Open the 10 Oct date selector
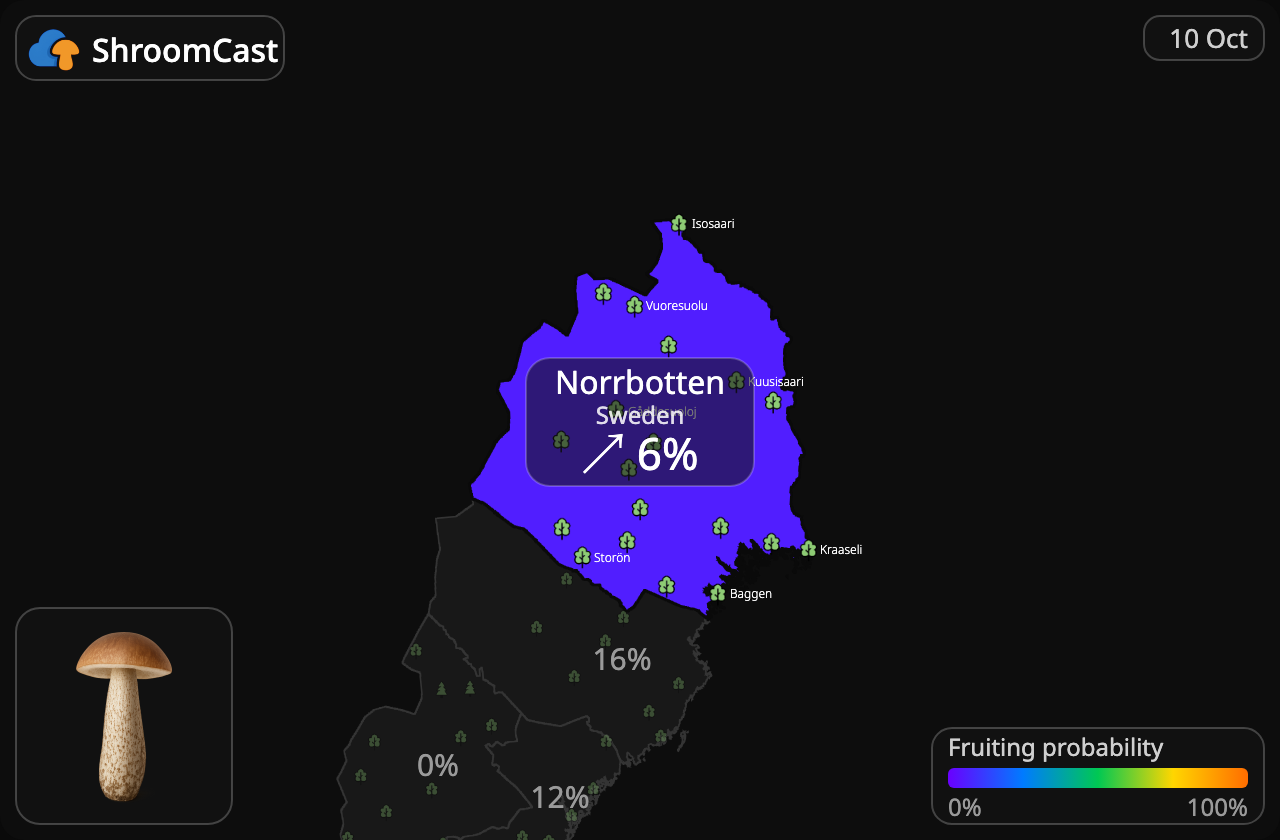1280x840 pixels. pyautogui.click(x=1204, y=38)
